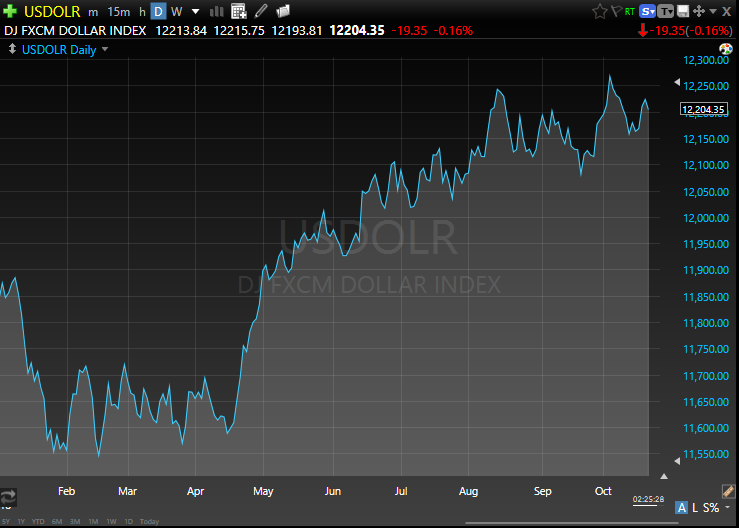
Task: Click the bold 12204.35 last price value
Action: click(357, 31)
